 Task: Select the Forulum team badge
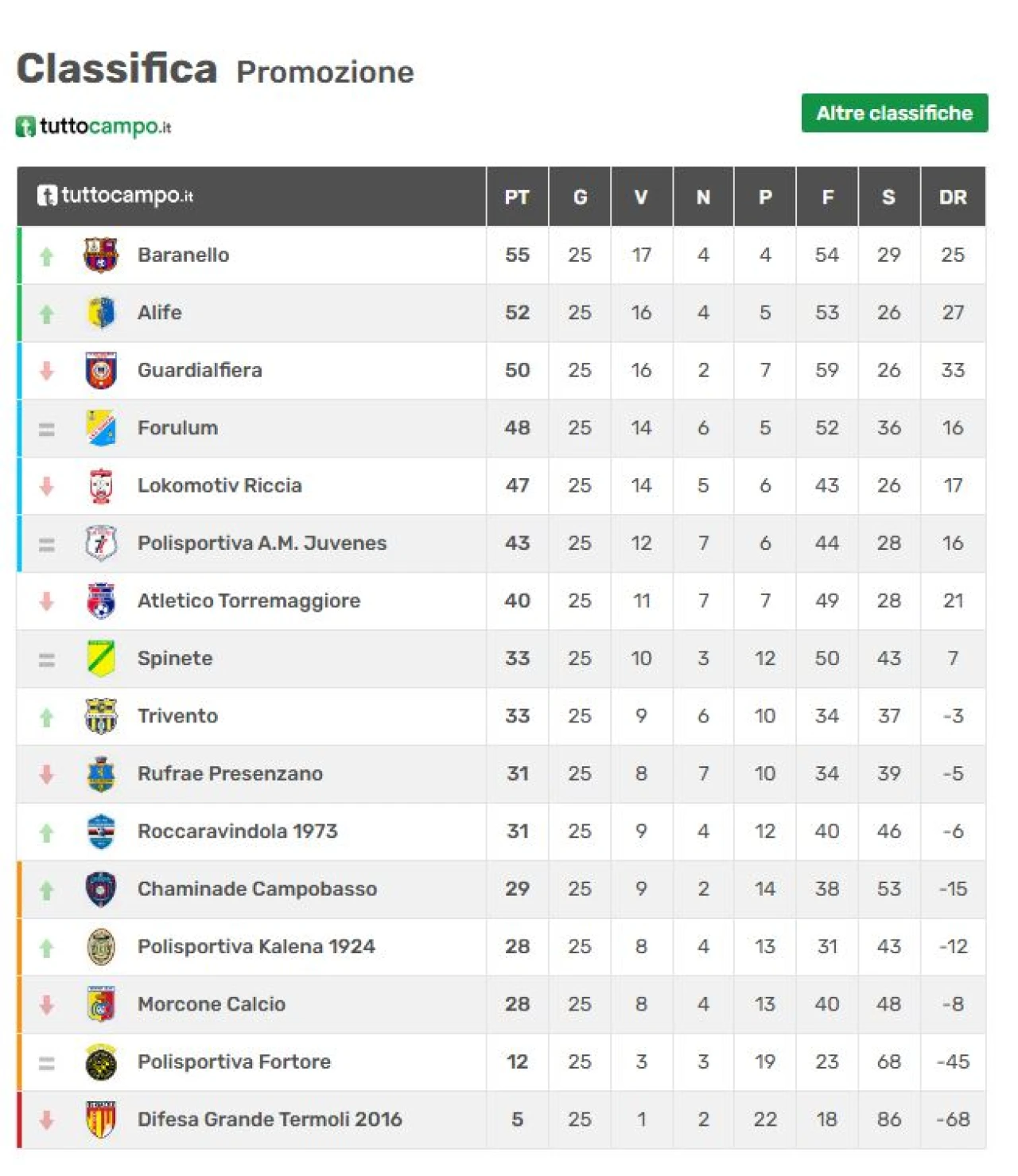101,428
